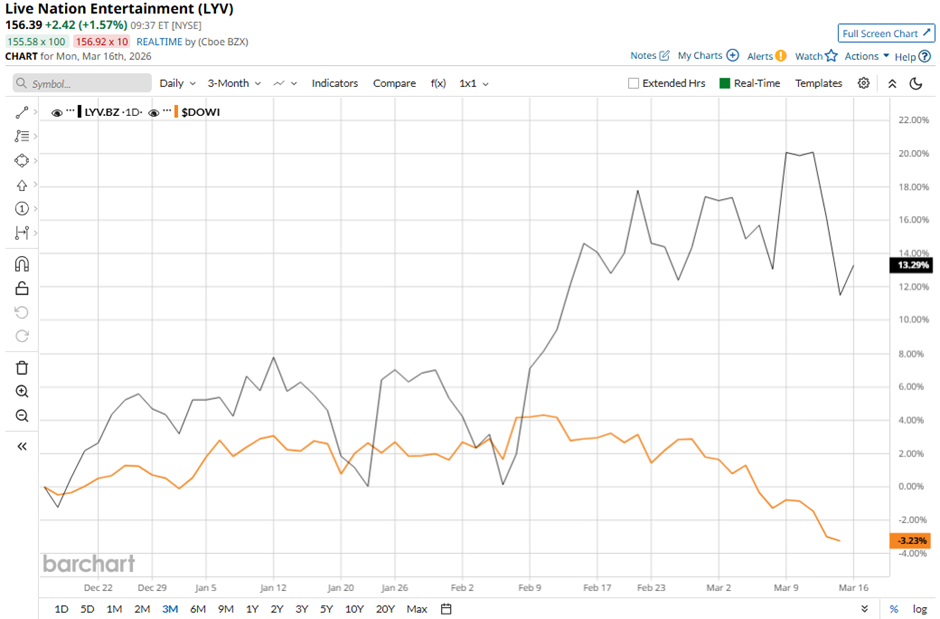Click the orange $DOWI color swatch

pyautogui.click(x=176, y=112)
